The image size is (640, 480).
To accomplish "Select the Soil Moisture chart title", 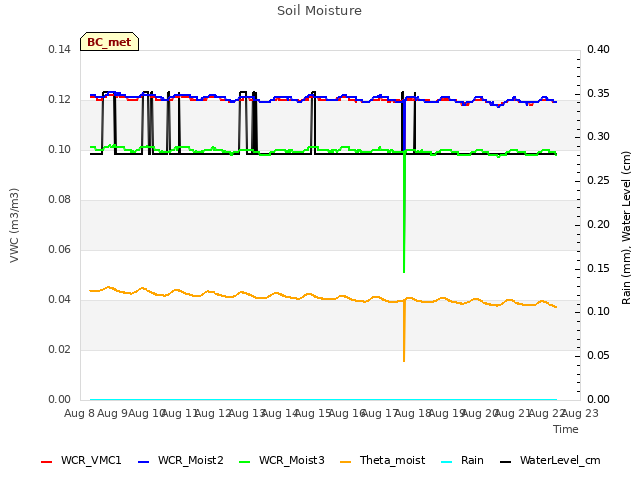I will click(319, 11).
